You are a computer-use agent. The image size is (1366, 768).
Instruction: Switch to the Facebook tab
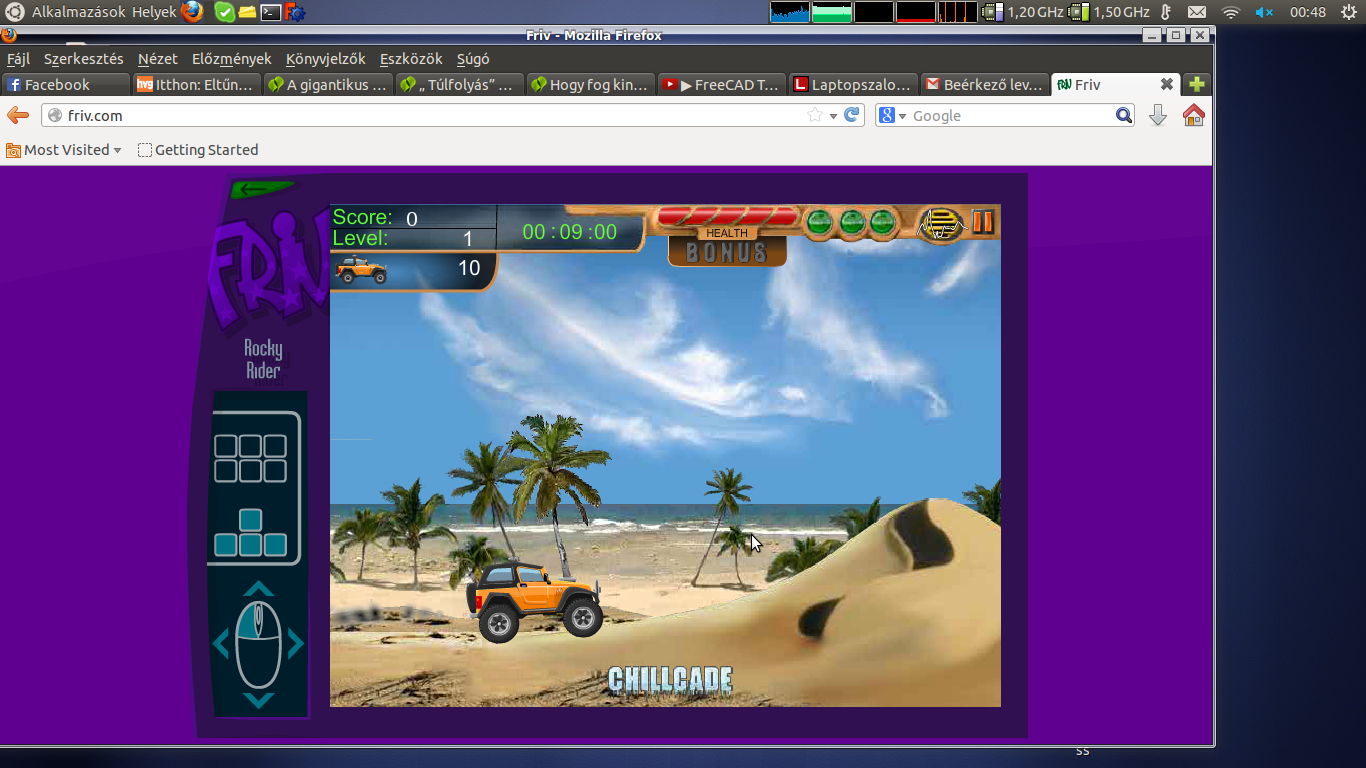[x=66, y=85]
